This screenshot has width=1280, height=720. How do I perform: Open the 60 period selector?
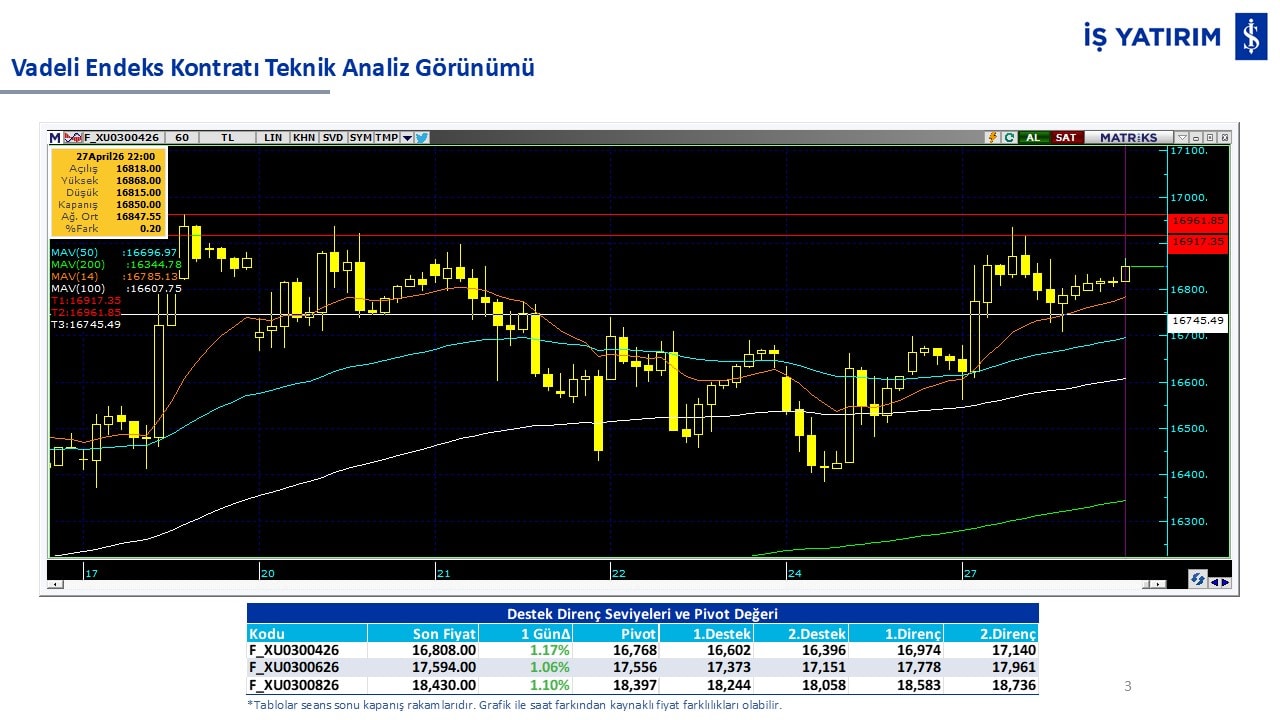(182, 138)
